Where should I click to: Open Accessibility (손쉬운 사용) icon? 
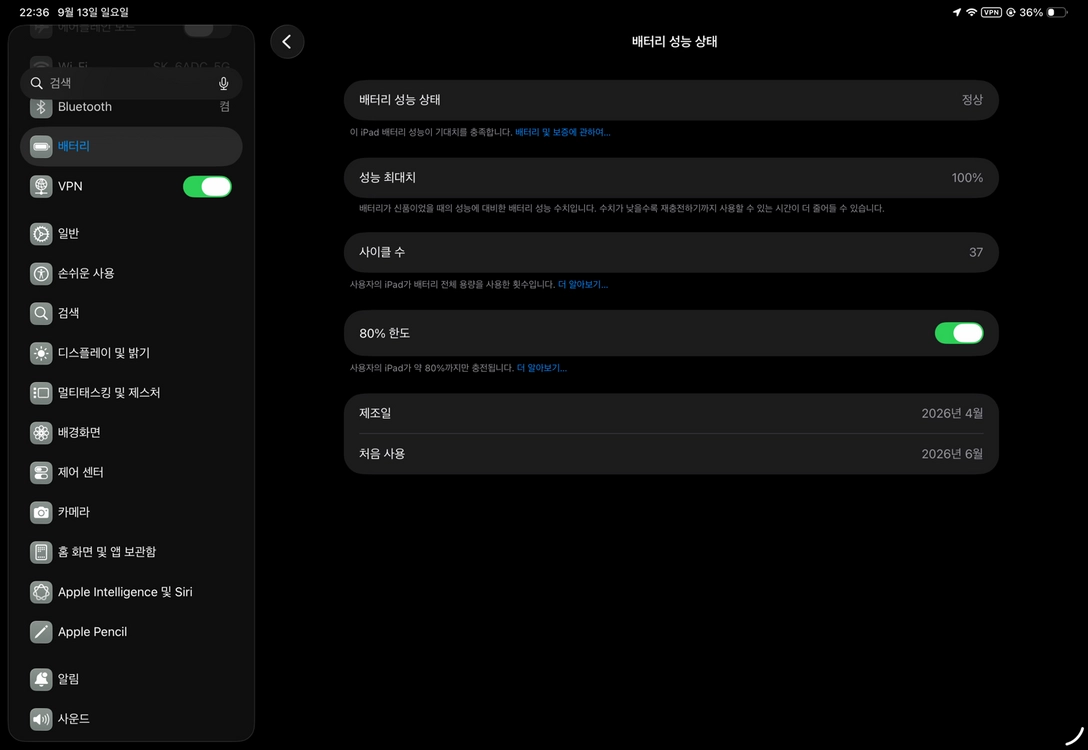coord(41,273)
